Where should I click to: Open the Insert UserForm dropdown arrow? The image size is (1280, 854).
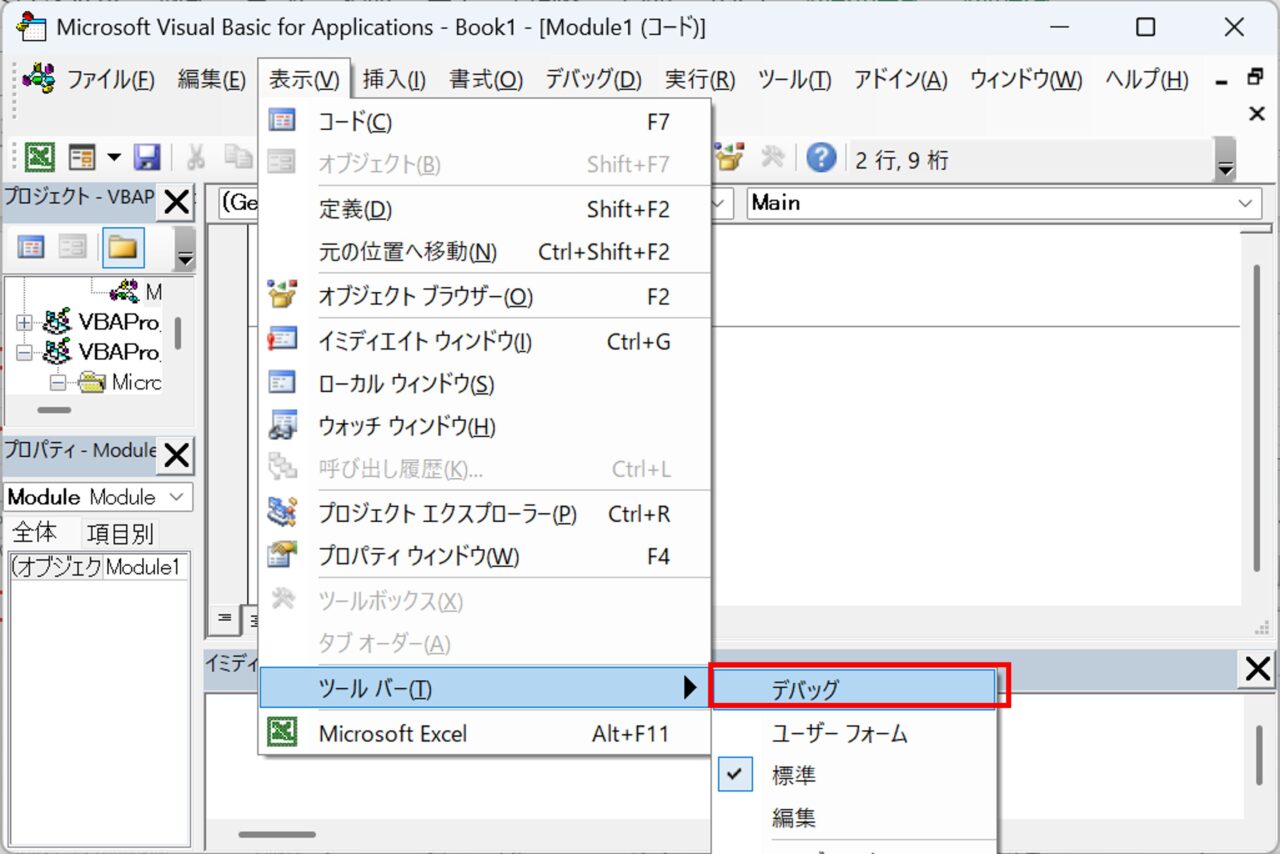coord(113,157)
